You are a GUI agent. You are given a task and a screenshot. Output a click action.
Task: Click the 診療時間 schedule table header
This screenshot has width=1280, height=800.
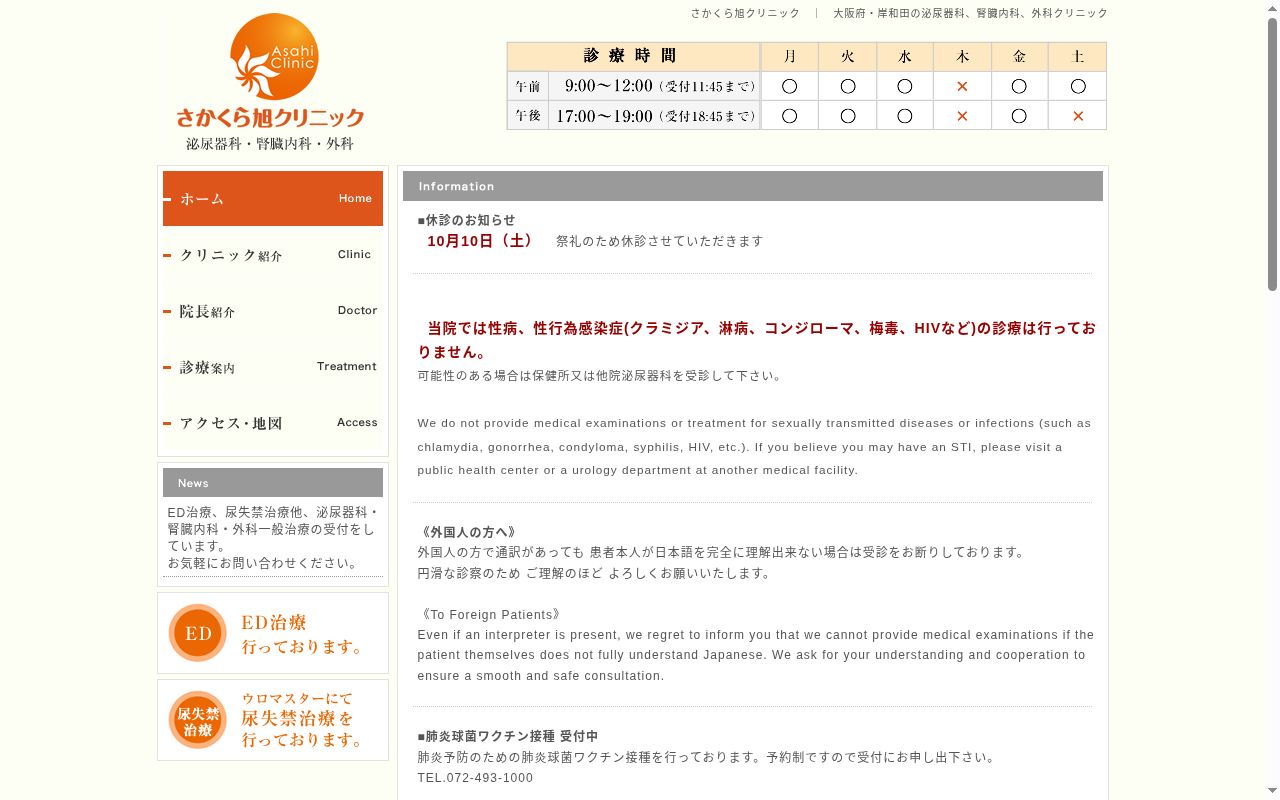click(633, 56)
